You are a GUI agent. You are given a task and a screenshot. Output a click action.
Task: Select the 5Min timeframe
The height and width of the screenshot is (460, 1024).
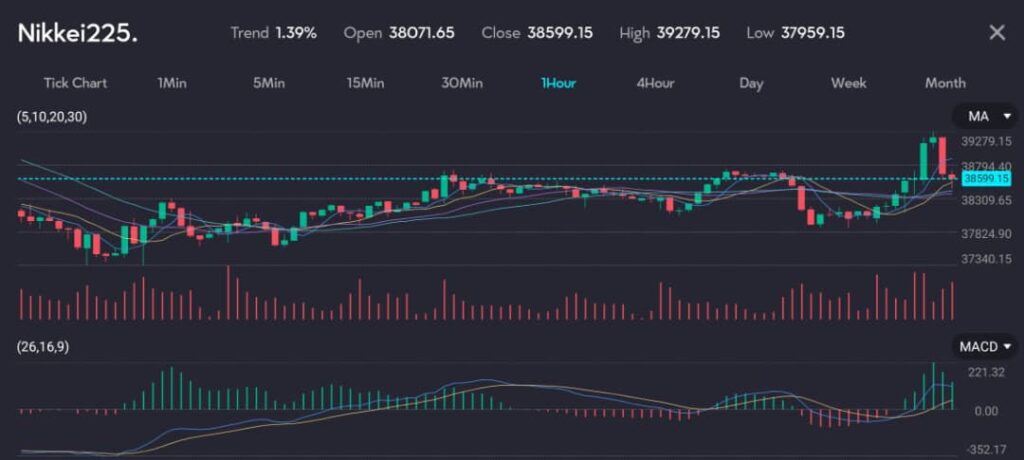pos(270,83)
